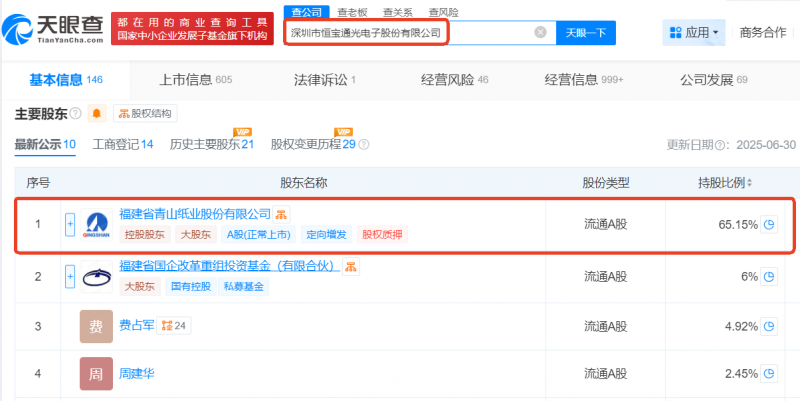Open the 经营风险 46 tab
The image size is (800, 401).
(x=455, y=80)
